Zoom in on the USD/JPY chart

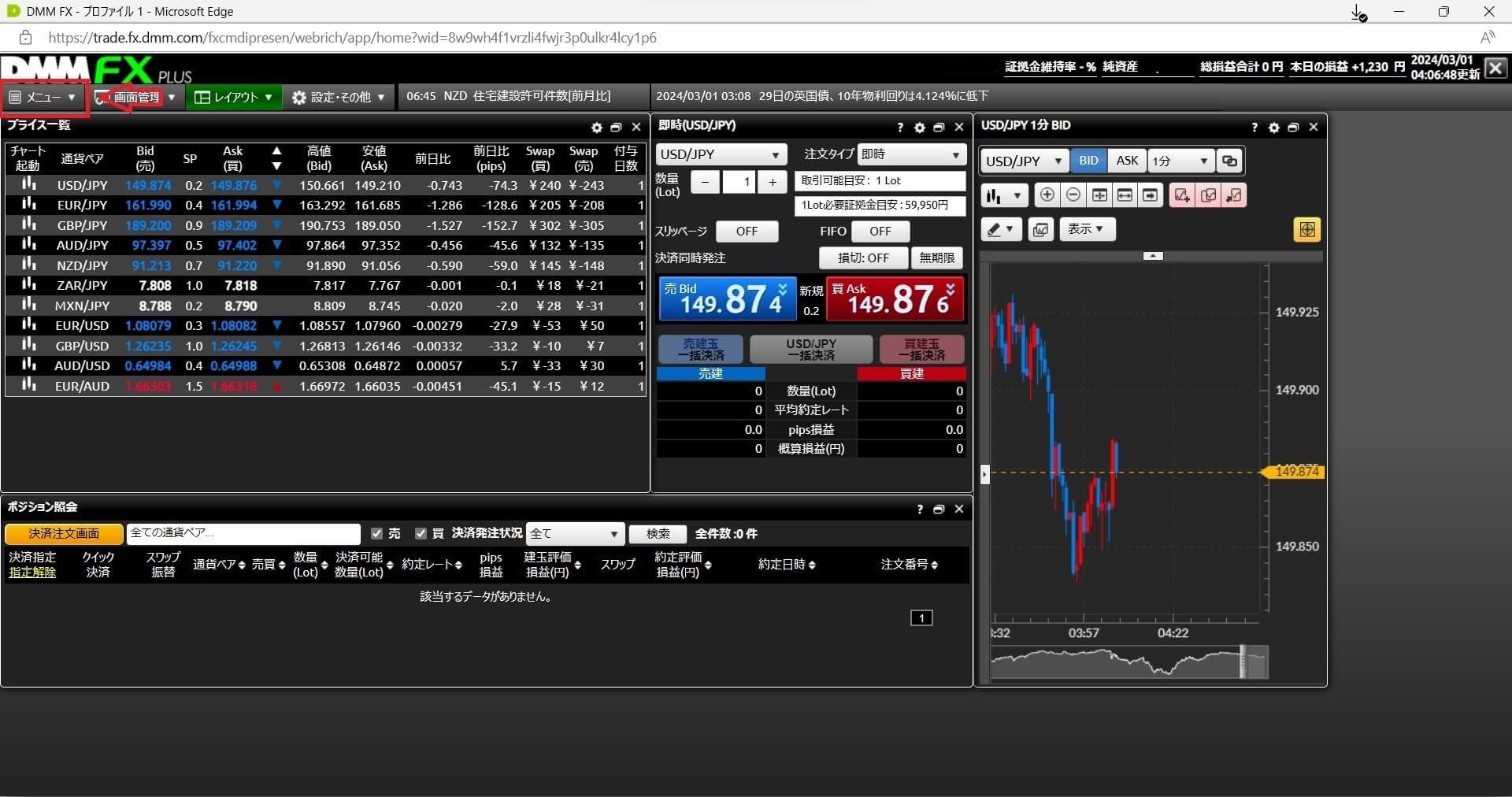tap(1047, 195)
